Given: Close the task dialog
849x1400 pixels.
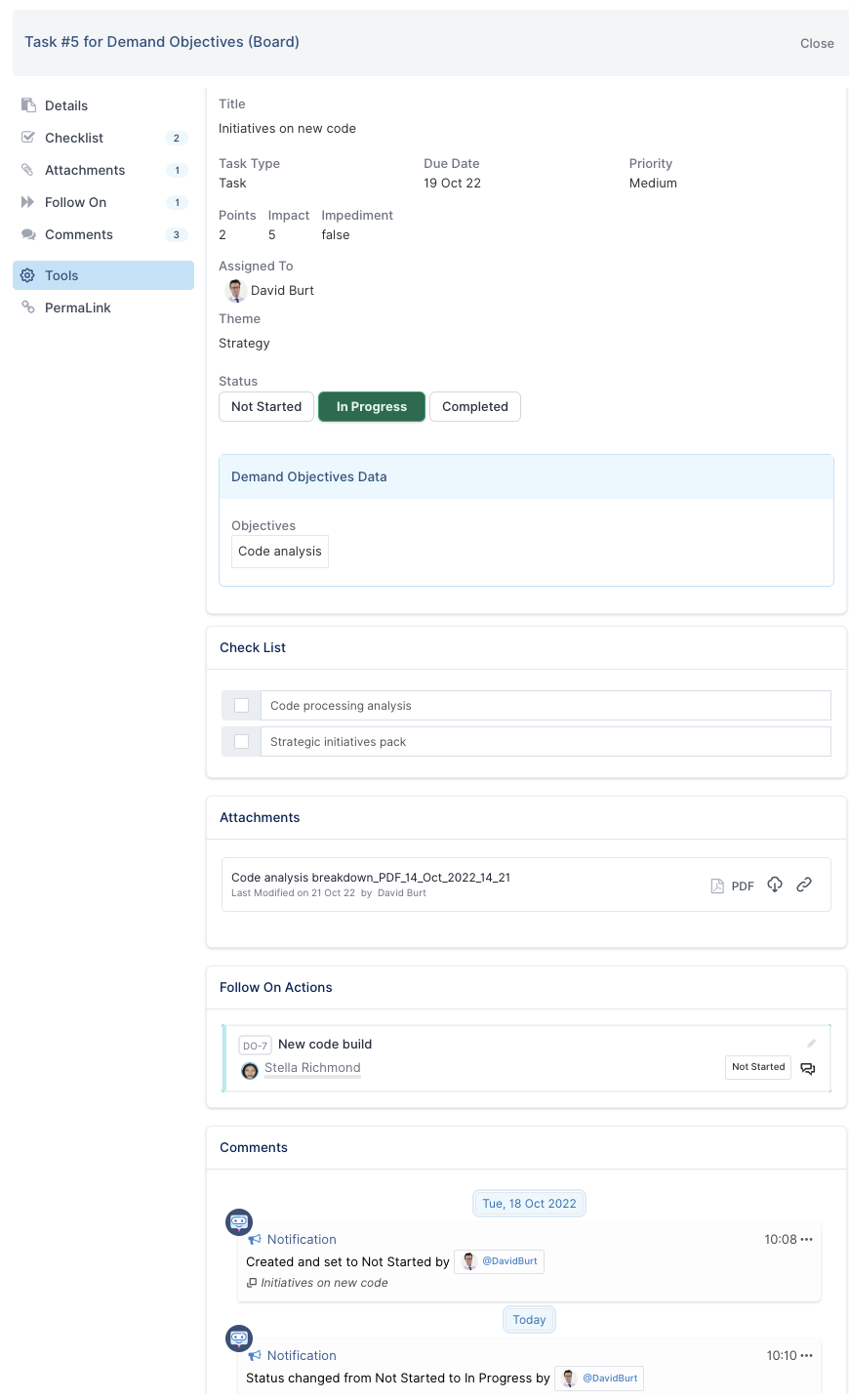Looking at the screenshot, I should (817, 43).
